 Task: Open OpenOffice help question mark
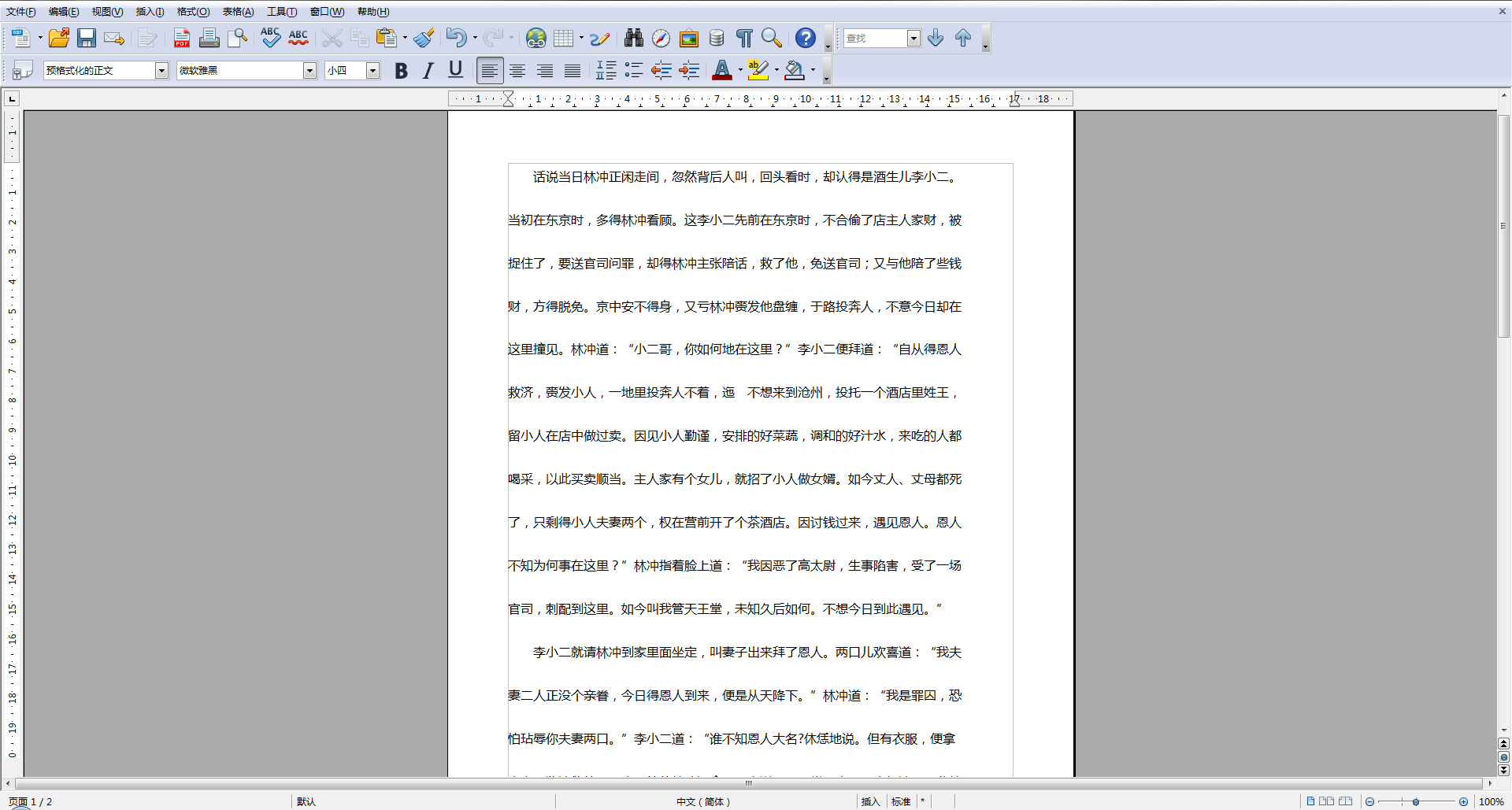(x=806, y=38)
